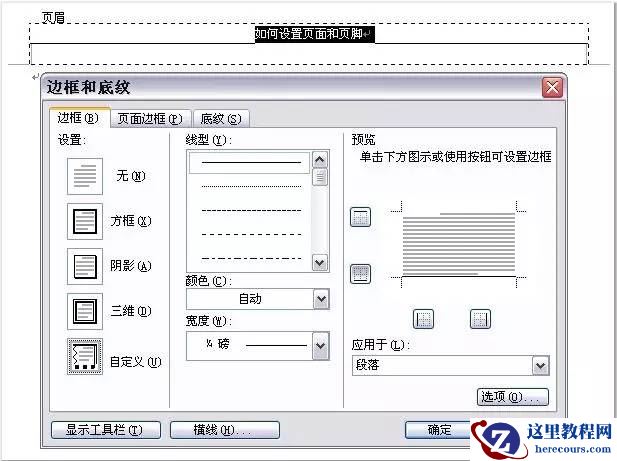Choose the long-dashed line style in 线型 list
617x461 pixels.
[251, 234]
